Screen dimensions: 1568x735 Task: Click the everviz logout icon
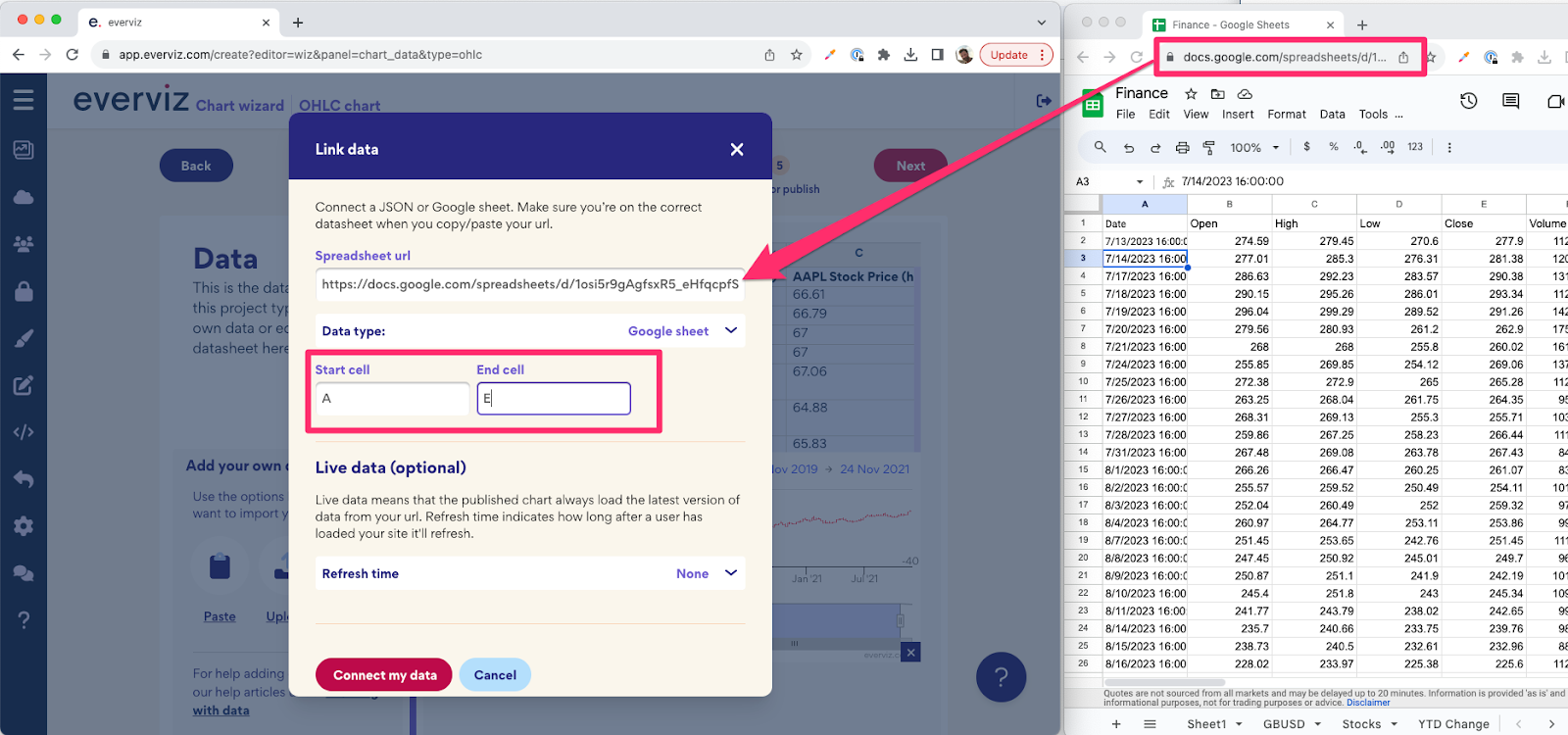pos(1044,100)
